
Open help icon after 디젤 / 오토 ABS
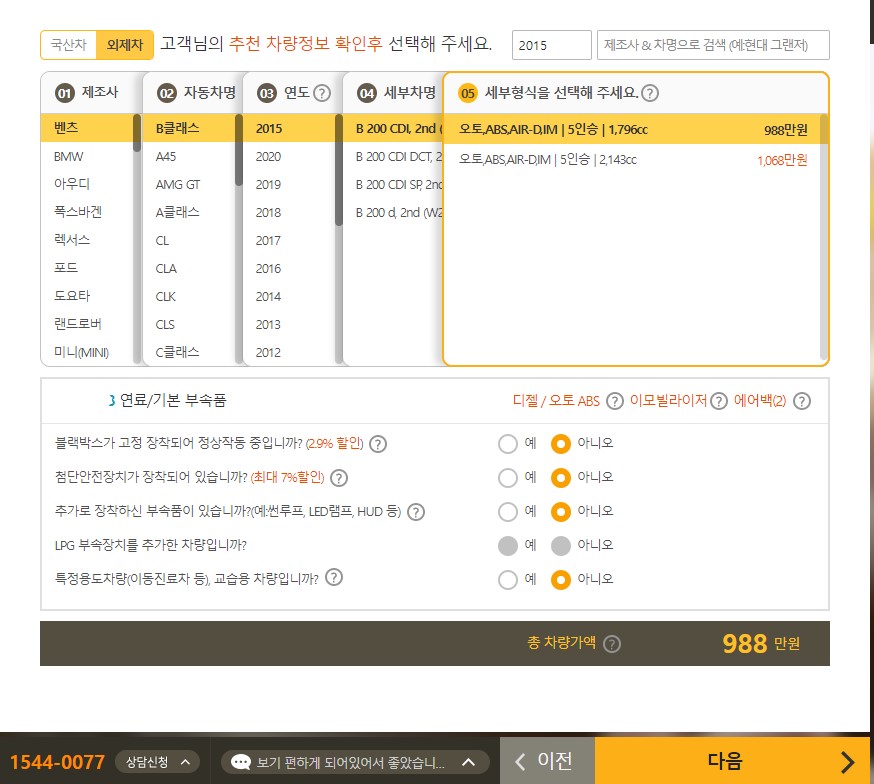[614, 401]
